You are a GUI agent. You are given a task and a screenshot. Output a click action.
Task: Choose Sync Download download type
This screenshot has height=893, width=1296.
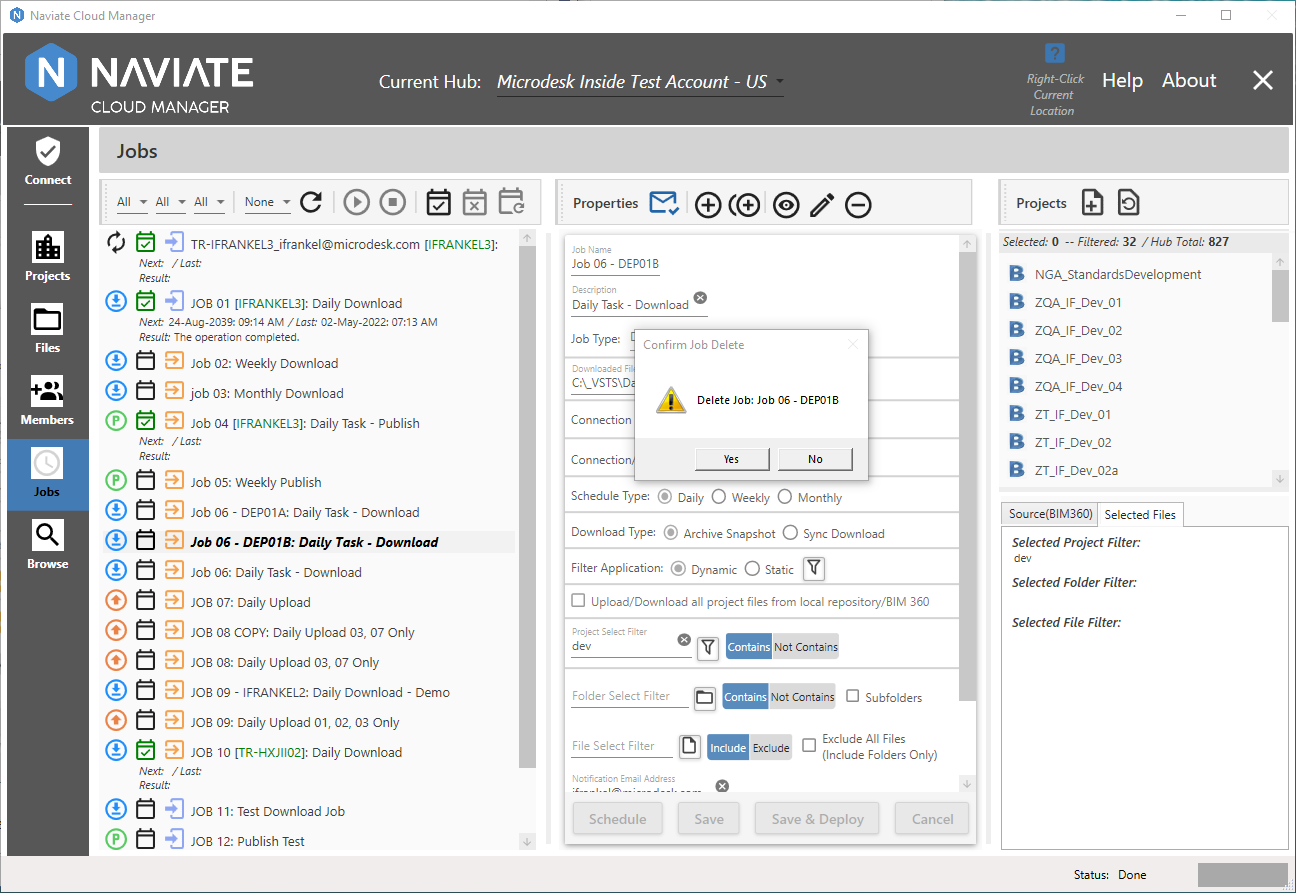click(x=834, y=533)
